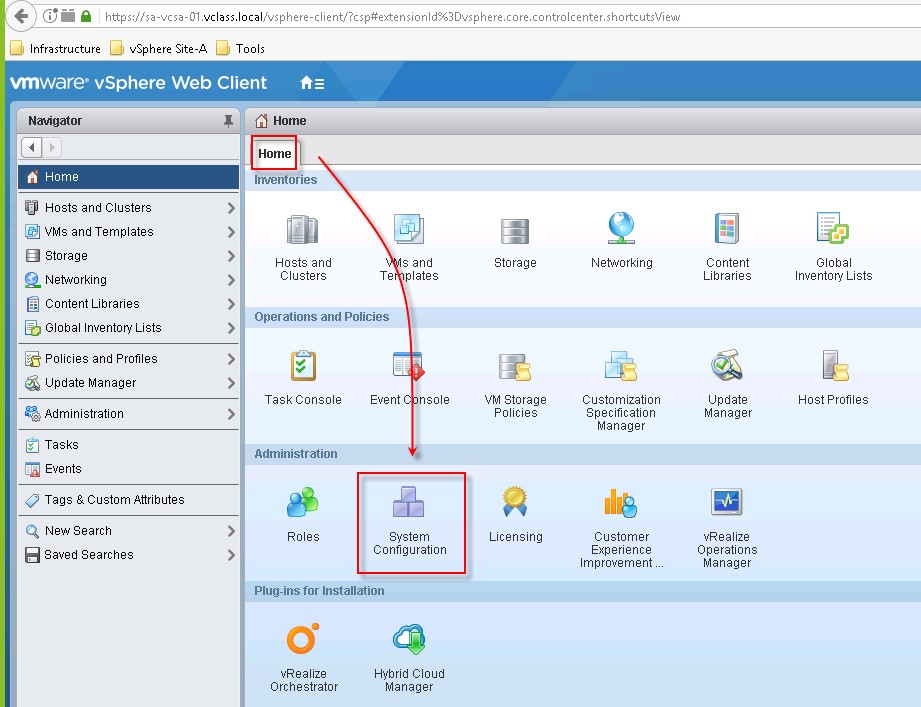Open Customization Specification Manager icon
The width and height of the screenshot is (921, 707).
pos(621,366)
